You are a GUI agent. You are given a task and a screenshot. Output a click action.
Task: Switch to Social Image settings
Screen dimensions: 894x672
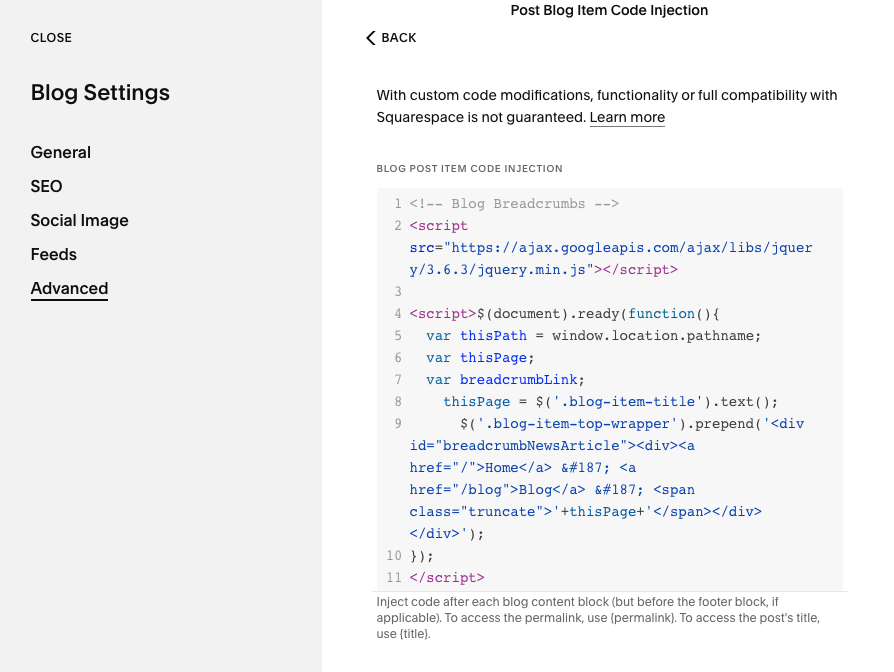[x=79, y=221]
